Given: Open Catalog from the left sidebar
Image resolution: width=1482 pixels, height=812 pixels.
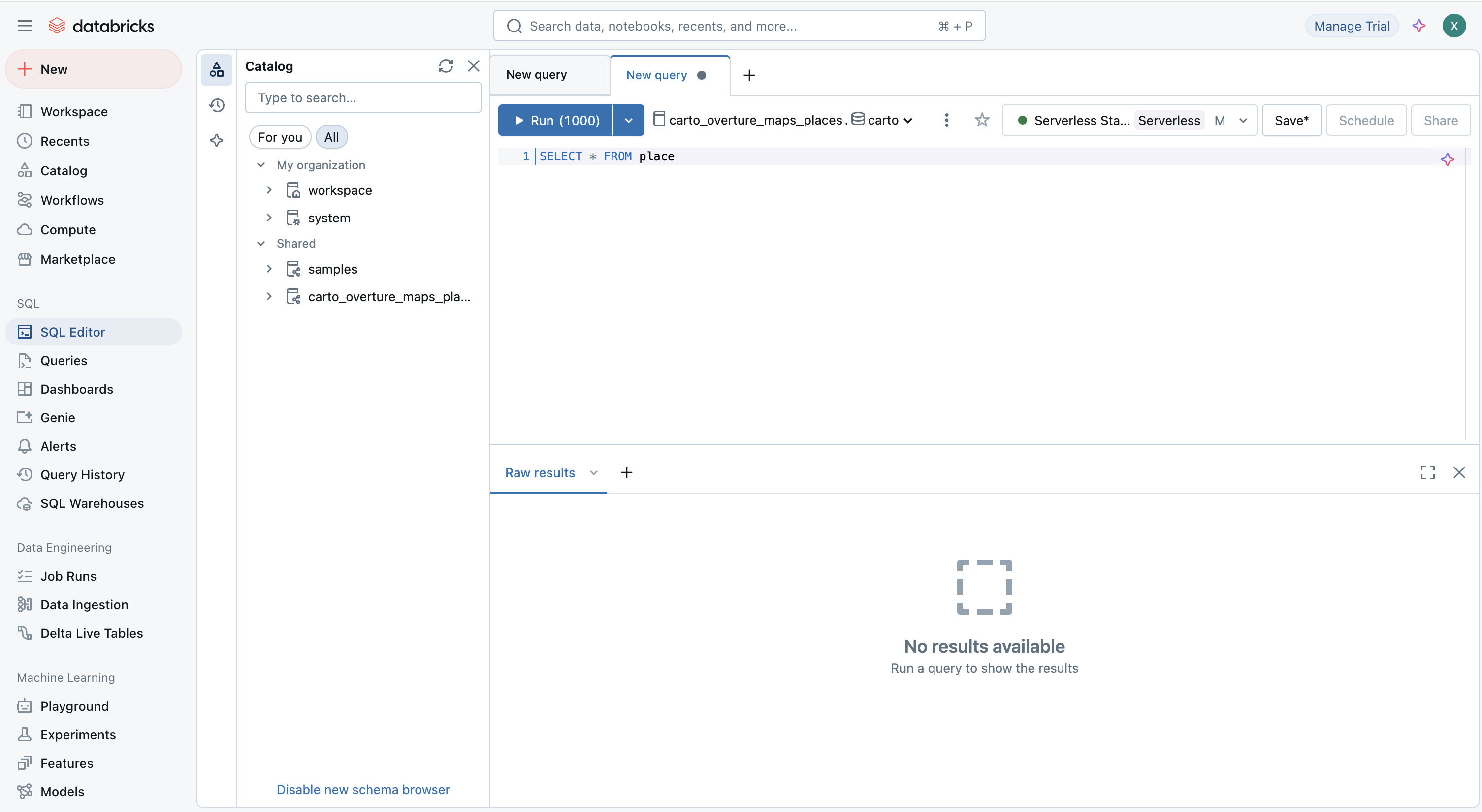Looking at the screenshot, I should click(93, 171).
